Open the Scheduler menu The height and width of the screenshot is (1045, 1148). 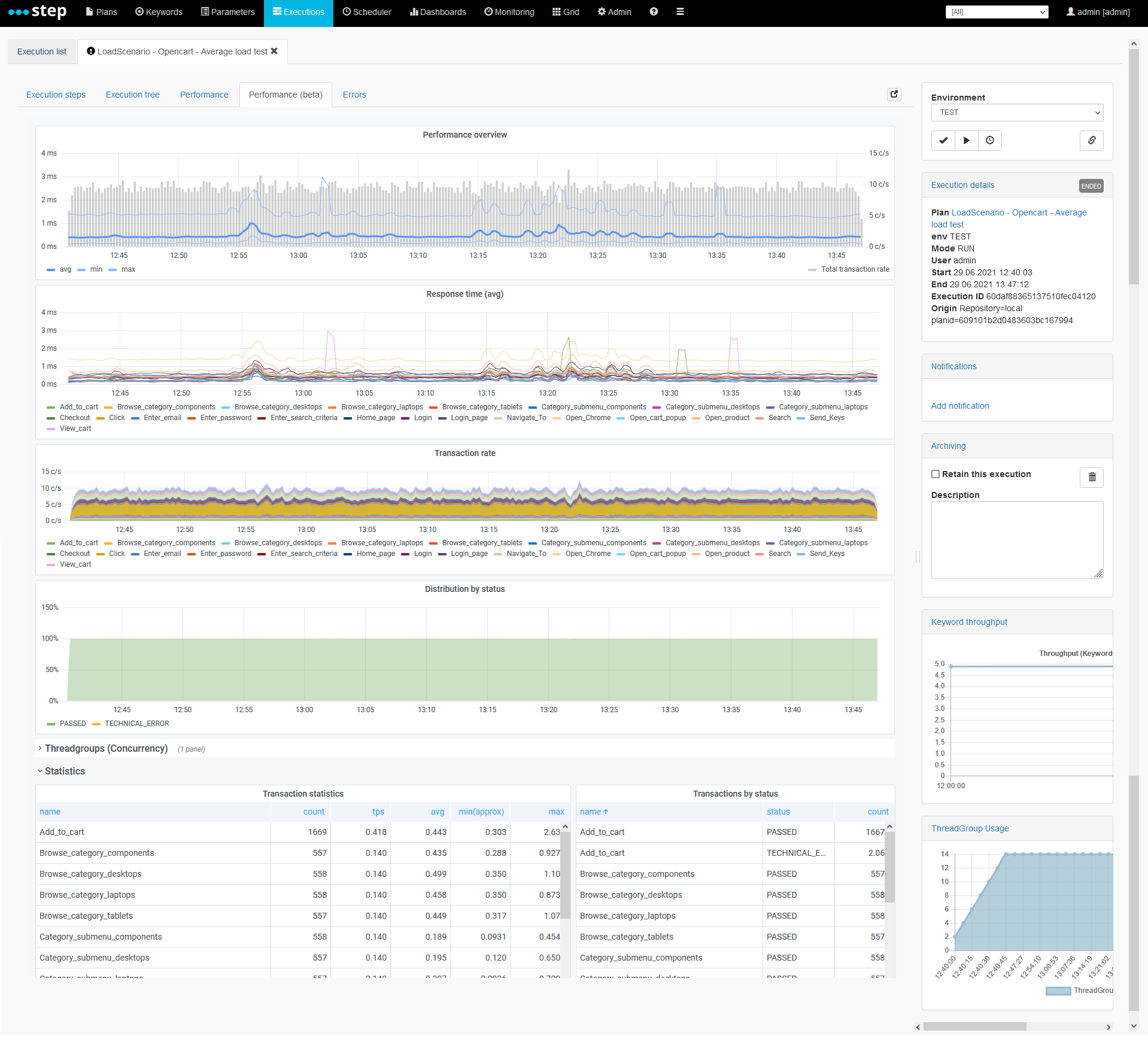click(367, 12)
